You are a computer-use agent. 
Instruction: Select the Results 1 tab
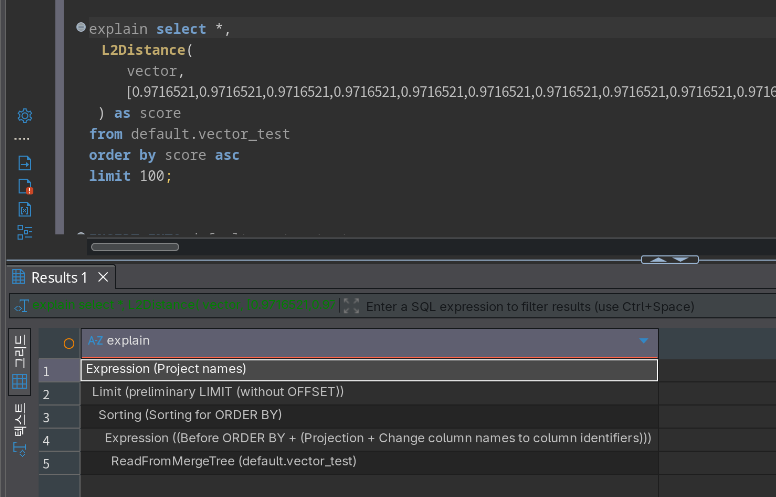(x=50, y=277)
